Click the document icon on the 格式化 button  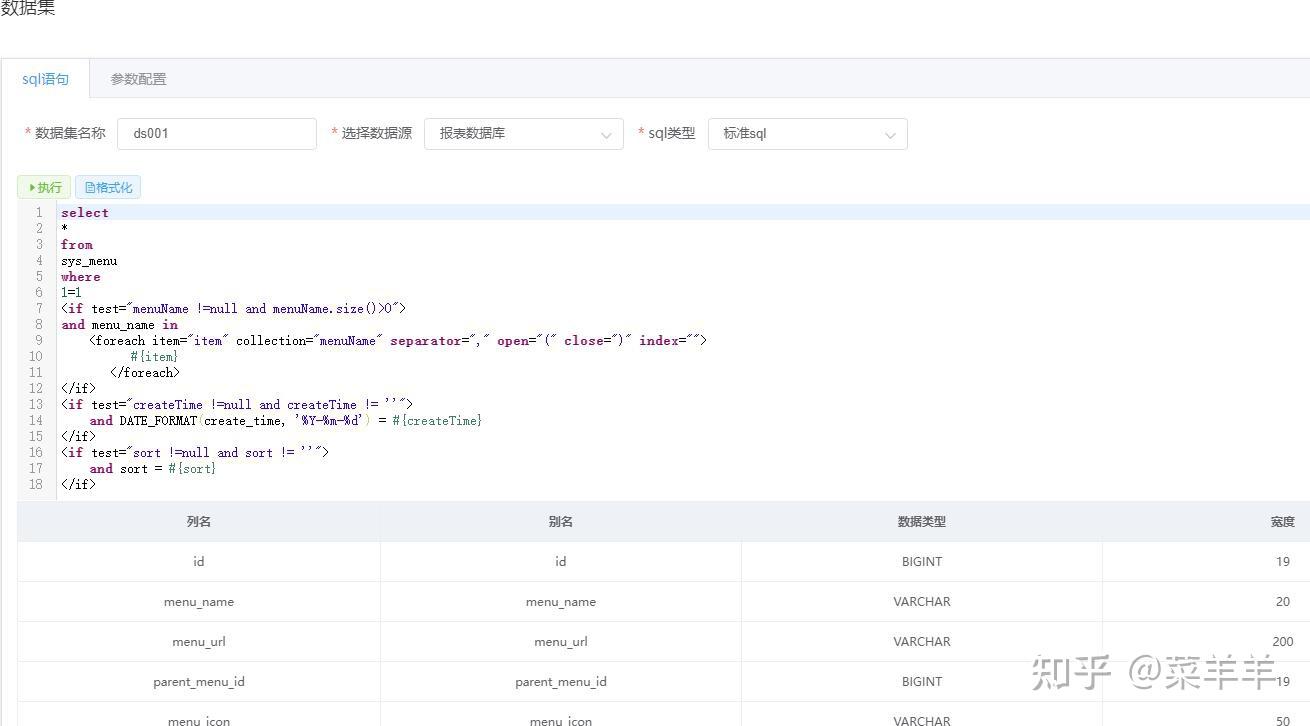click(92, 187)
